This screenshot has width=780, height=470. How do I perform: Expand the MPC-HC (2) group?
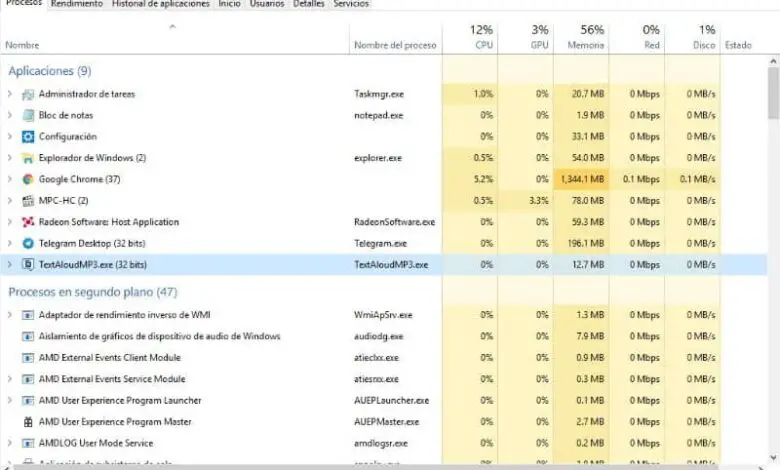click(9, 201)
